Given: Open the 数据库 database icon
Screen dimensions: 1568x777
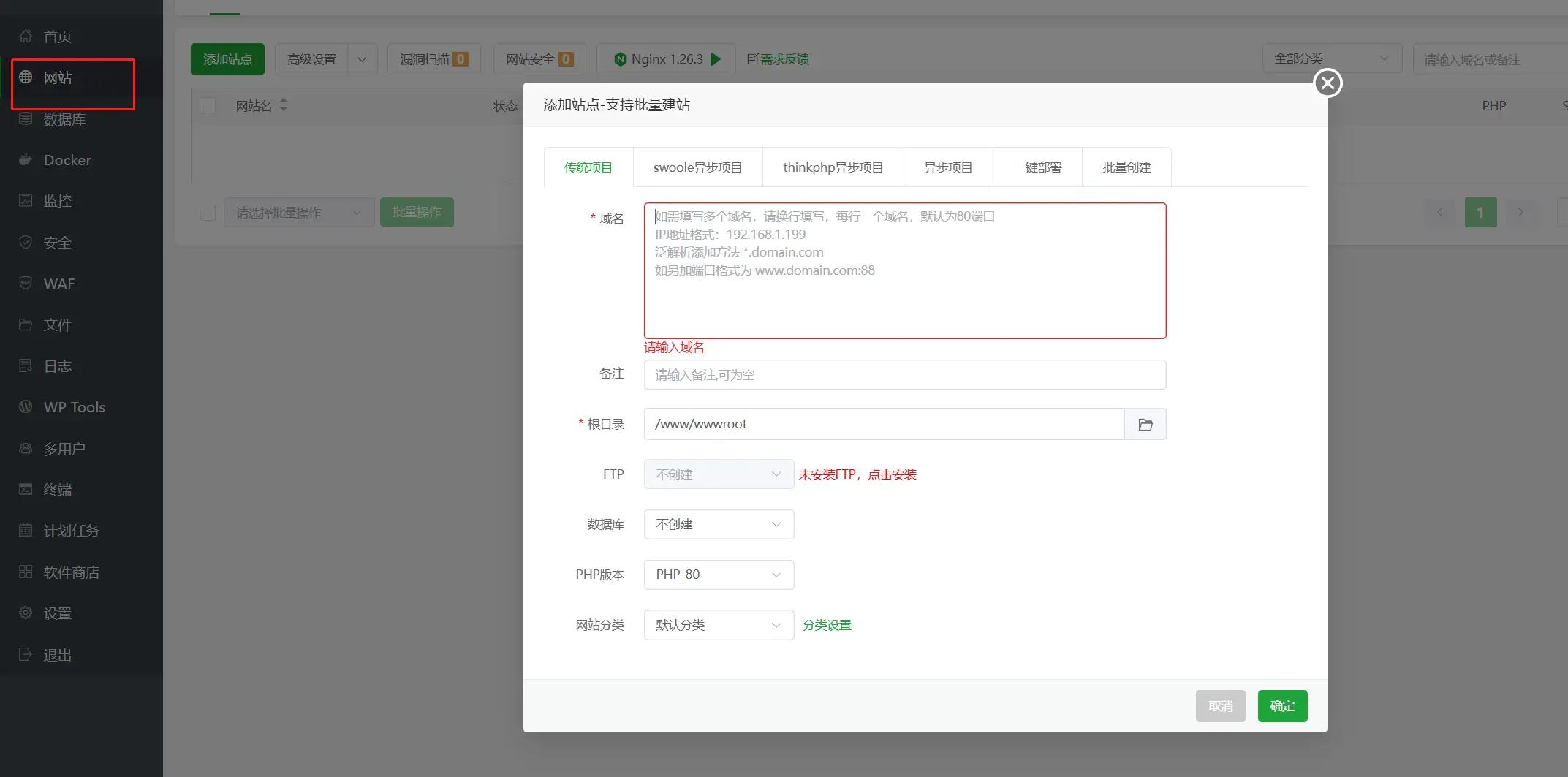Looking at the screenshot, I should pos(26,118).
